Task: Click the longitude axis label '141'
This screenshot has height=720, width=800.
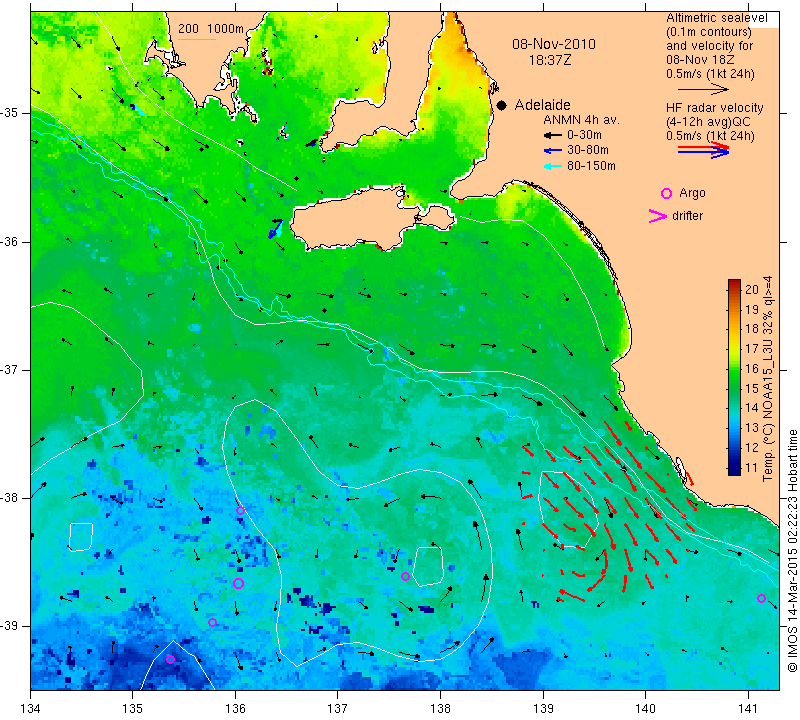Action: coord(748,709)
